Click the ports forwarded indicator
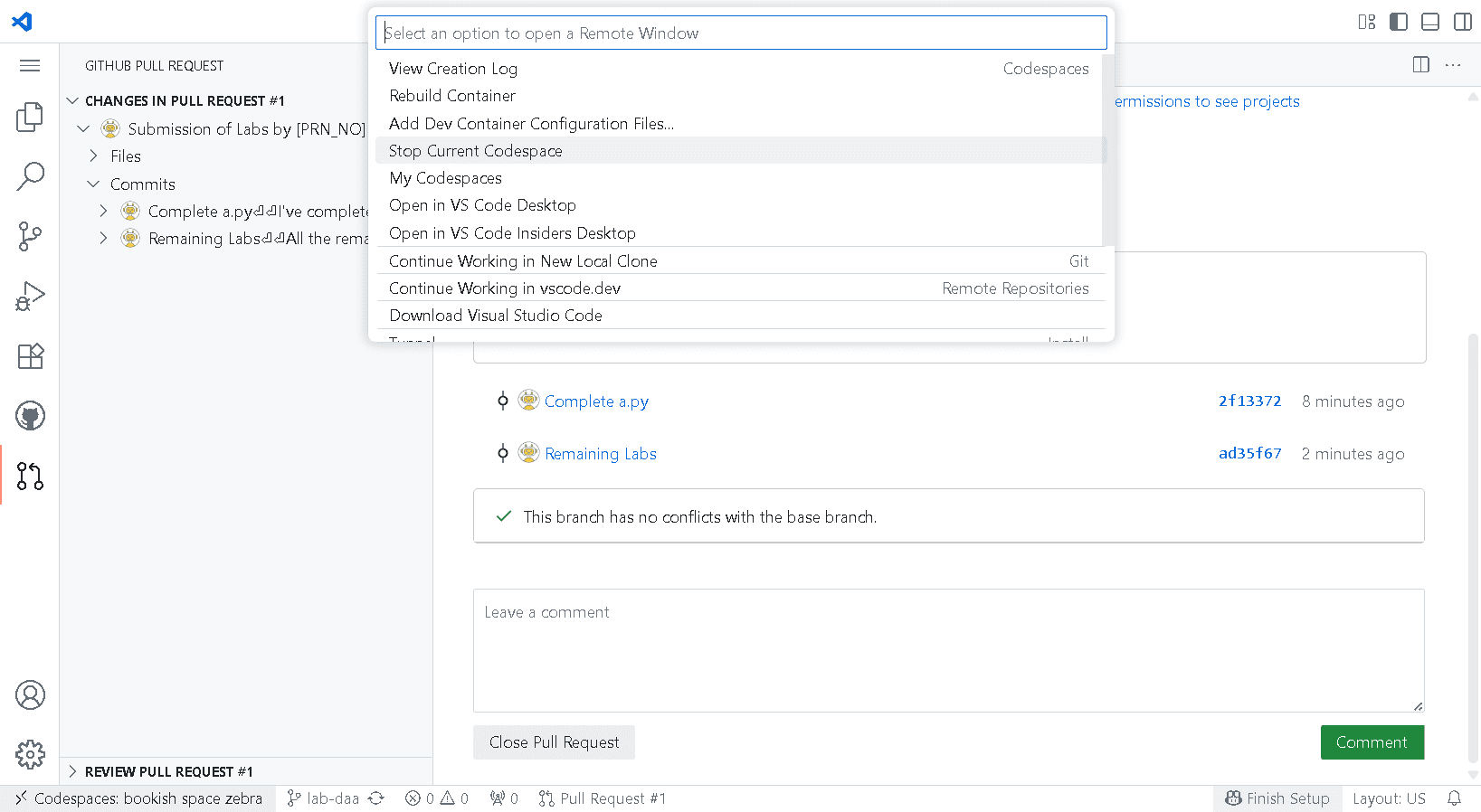 (x=504, y=798)
